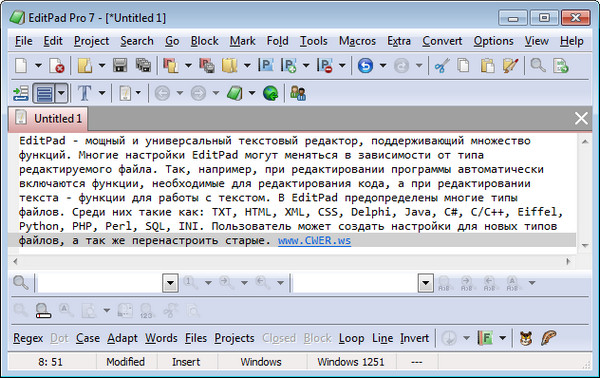Open the Macros menu
This screenshot has width=600, height=378.
coord(357,41)
